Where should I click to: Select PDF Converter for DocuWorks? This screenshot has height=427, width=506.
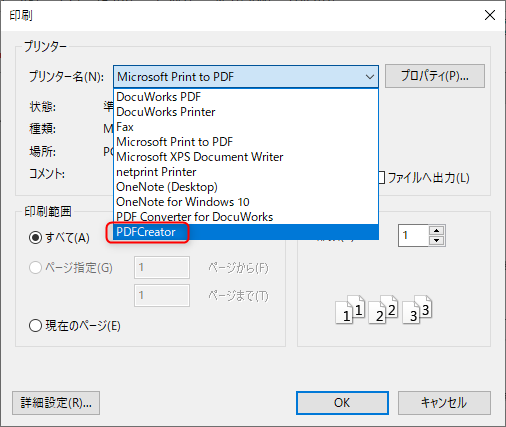click(246, 217)
